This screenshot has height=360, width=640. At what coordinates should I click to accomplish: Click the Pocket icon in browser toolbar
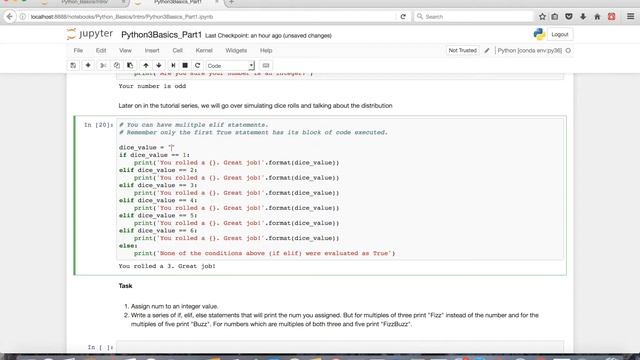569,17
